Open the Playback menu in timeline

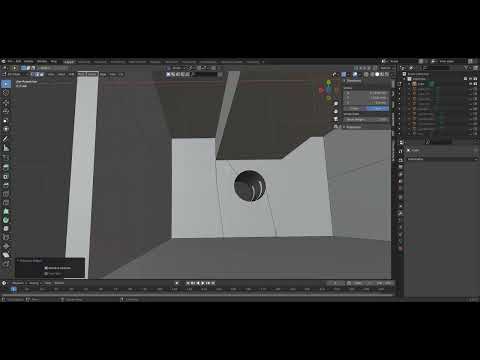click(x=18, y=283)
